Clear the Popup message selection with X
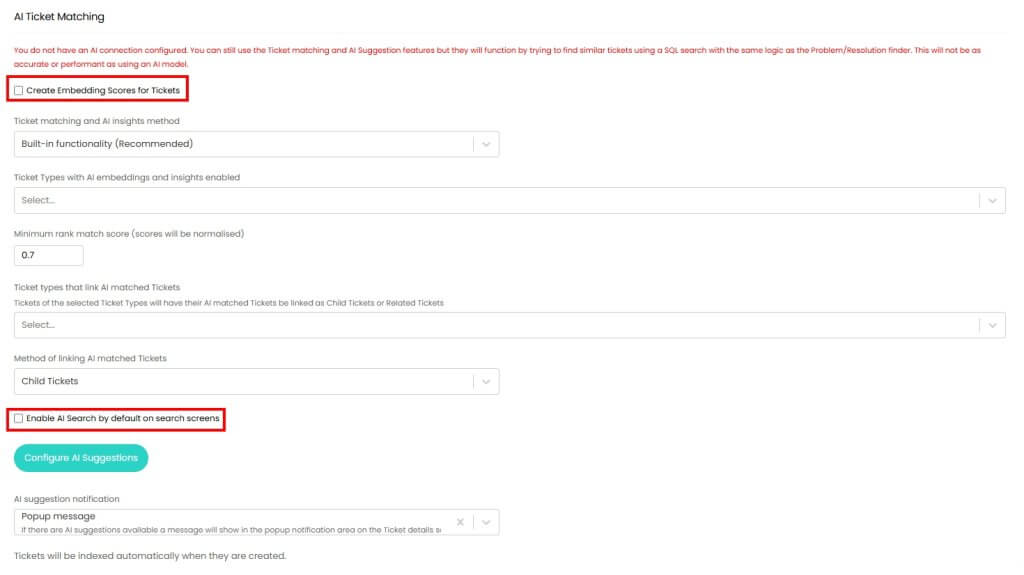Image resolution: width=1024 pixels, height=575 pixels. 460,522
